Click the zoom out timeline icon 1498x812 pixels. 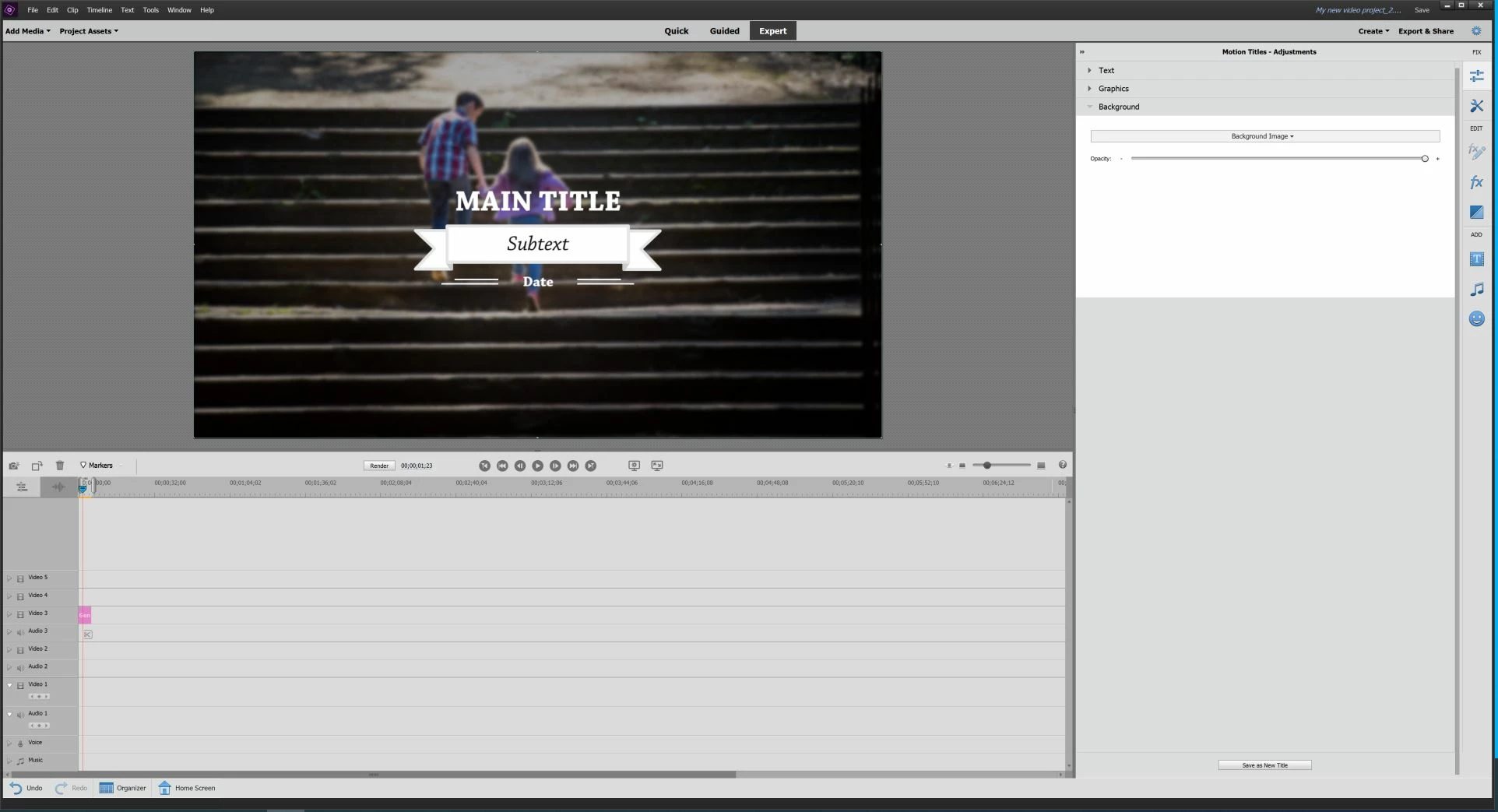(962, 466)
